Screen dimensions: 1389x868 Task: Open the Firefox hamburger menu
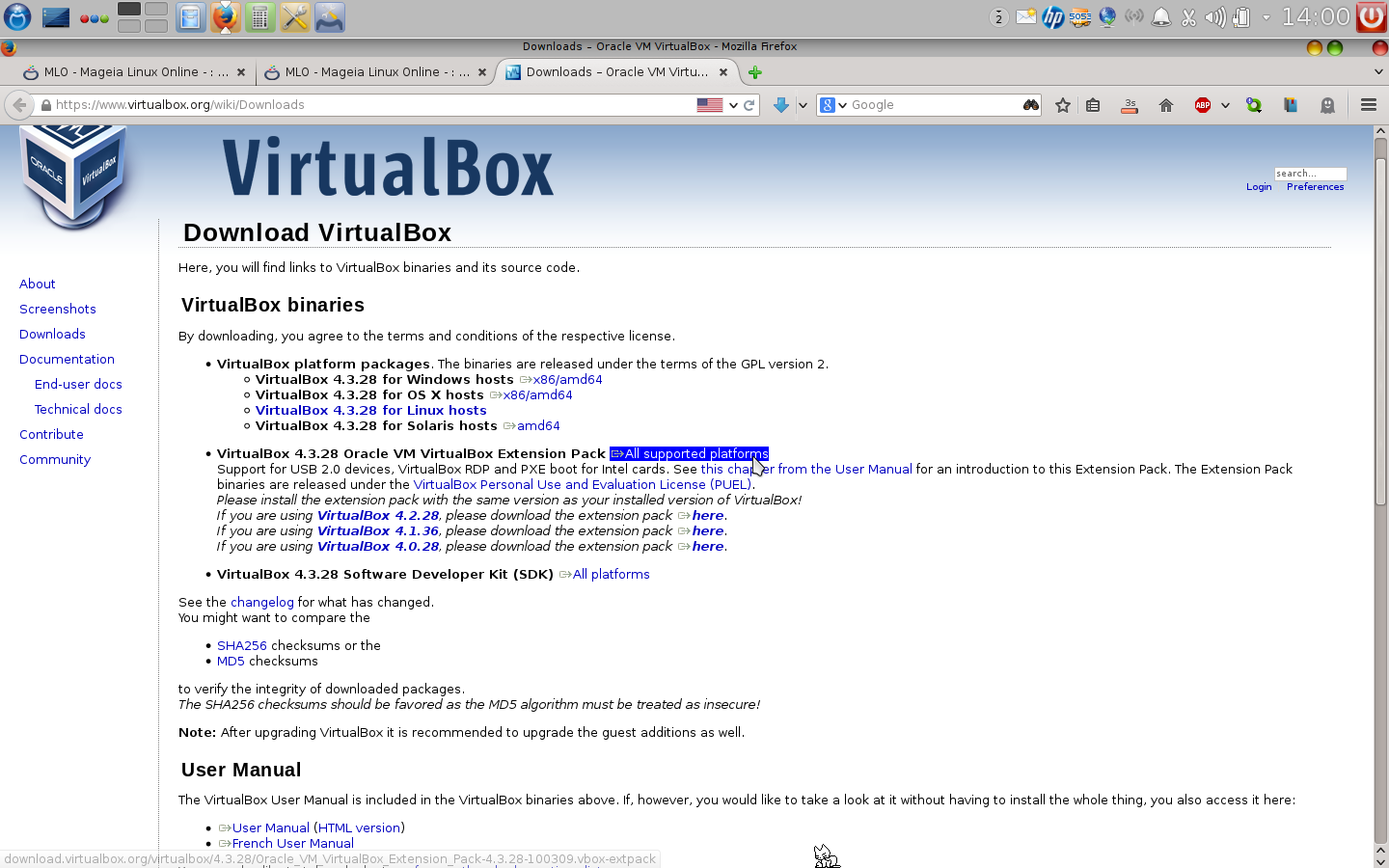1368,105
